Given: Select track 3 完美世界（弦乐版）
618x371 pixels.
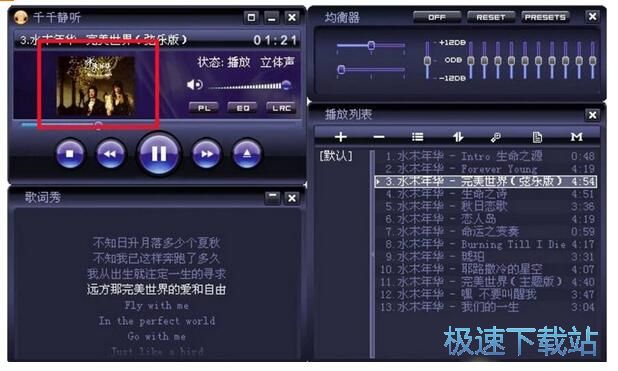Looking at the screenshot, I should [x=485, y=181].
